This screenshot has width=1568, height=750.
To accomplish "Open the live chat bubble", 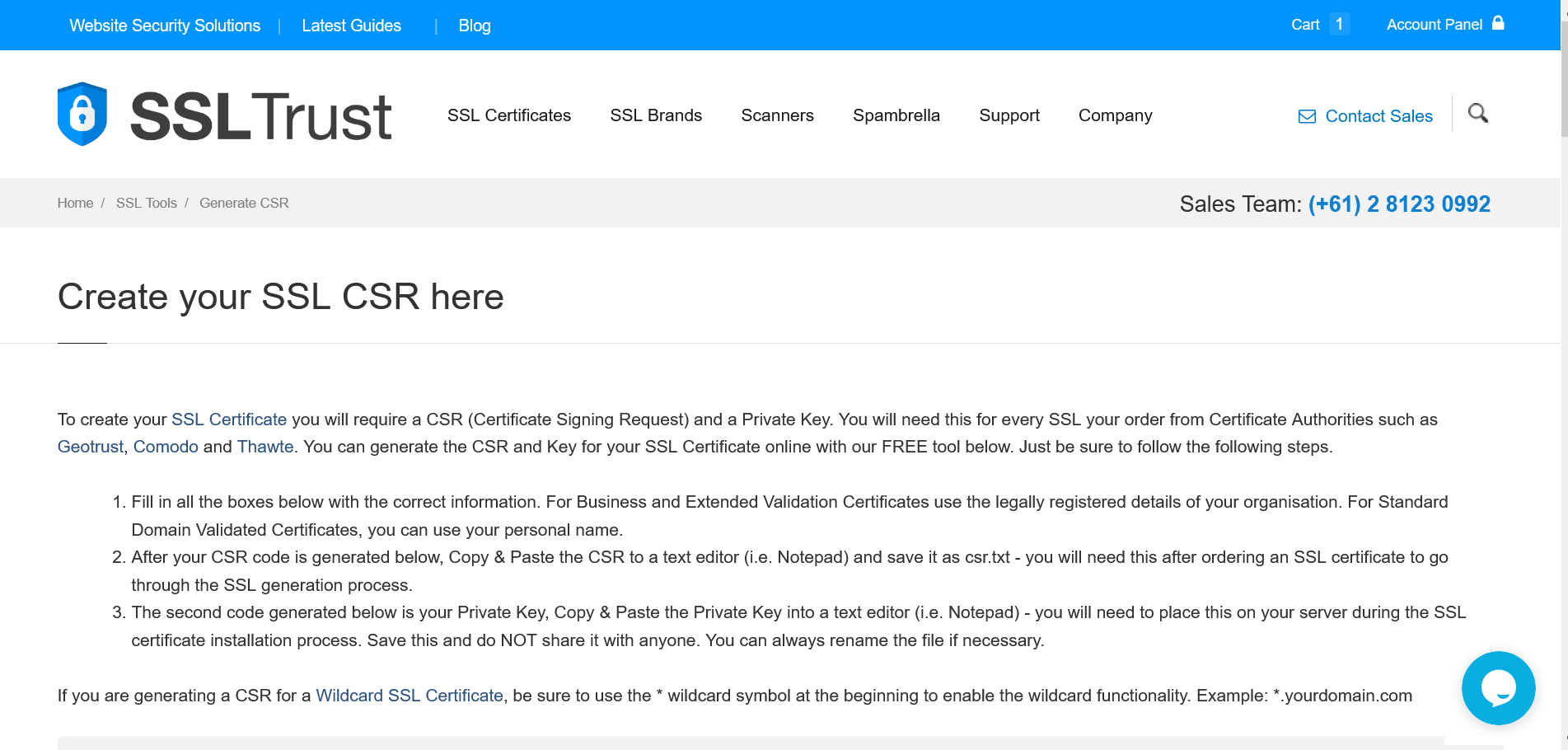I will pyautogui.click(x=1497, y=688).
